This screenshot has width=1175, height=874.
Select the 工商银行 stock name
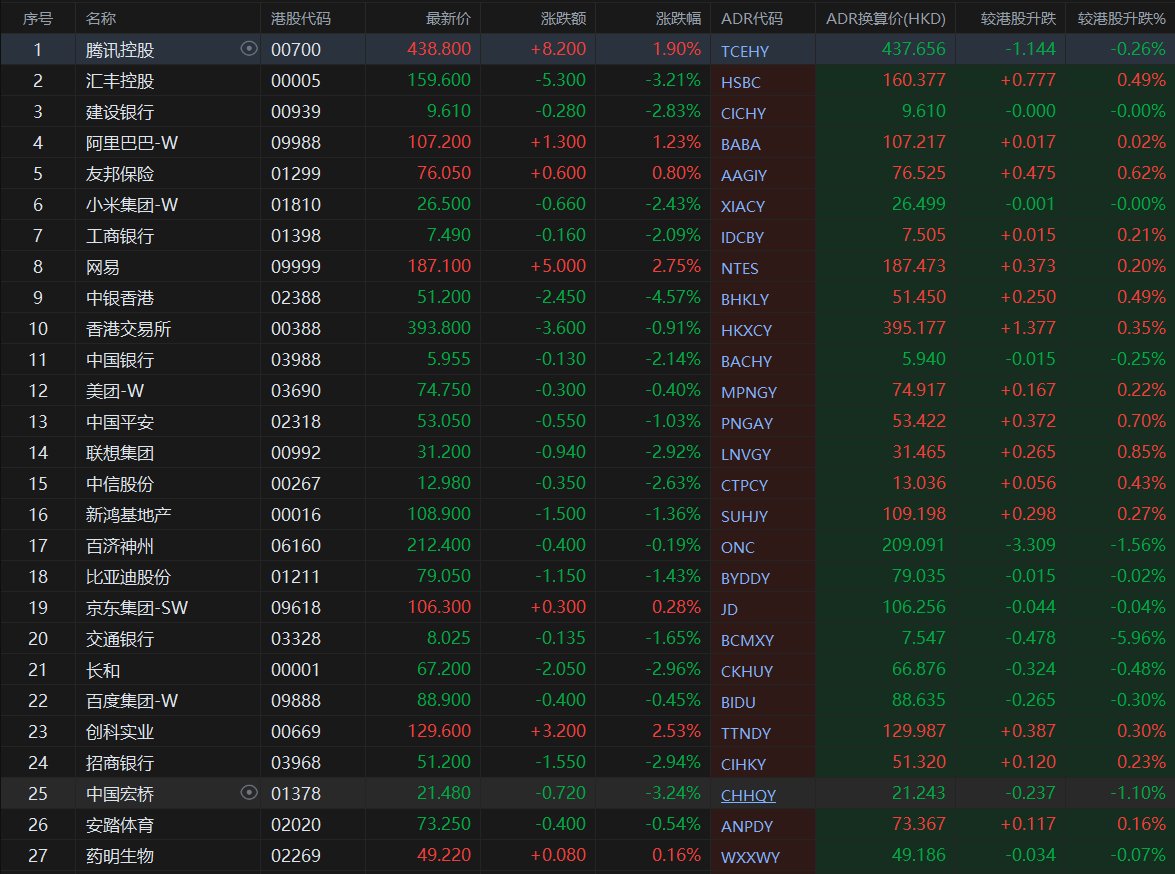click(120, 236)
